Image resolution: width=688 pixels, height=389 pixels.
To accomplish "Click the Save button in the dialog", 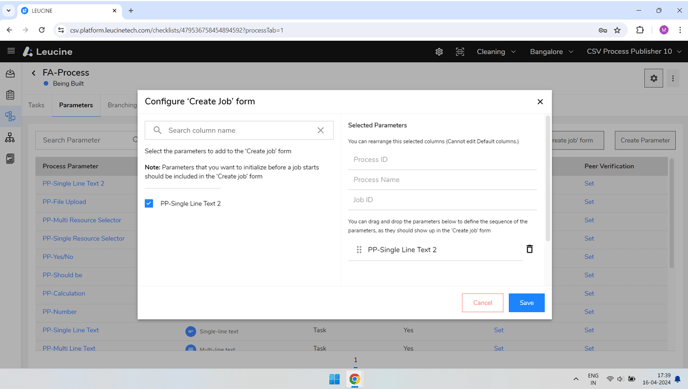I will (527, 303).
